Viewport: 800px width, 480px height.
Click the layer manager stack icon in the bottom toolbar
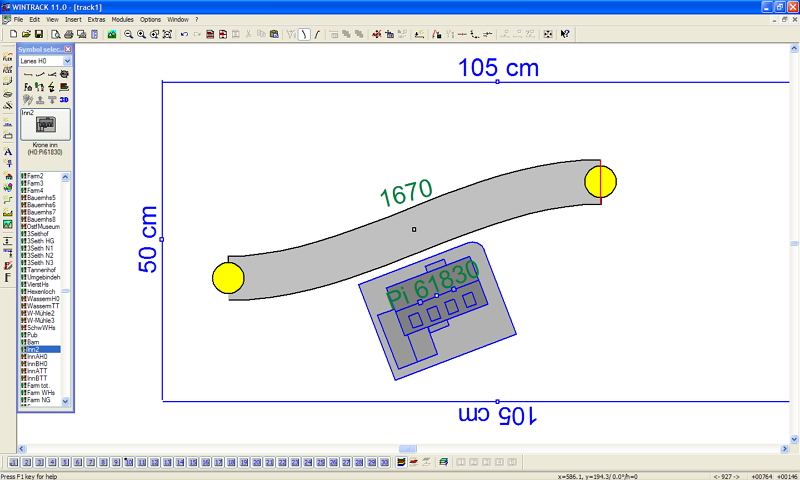click(x=401, y=462)
